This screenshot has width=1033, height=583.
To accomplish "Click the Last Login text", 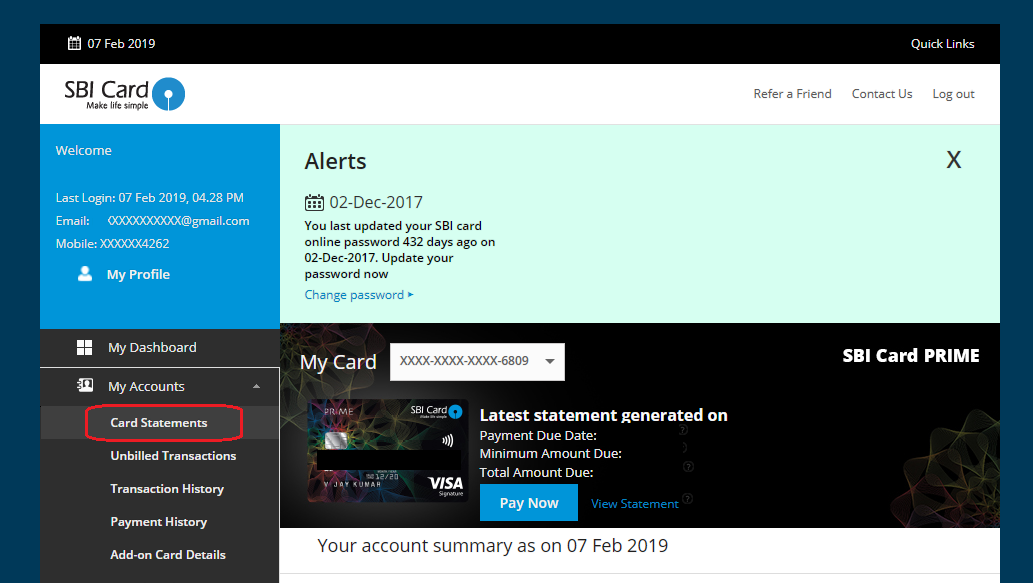I will (x=150, y=198).
